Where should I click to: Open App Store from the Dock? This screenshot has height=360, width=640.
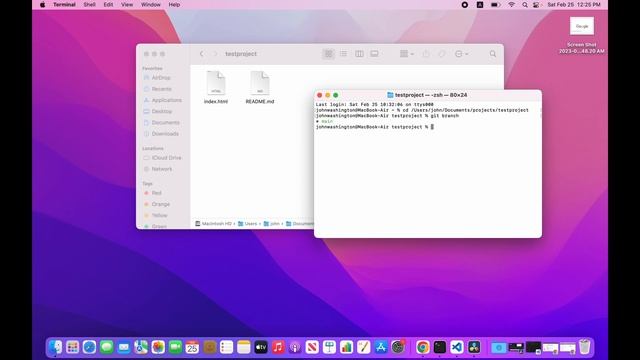[x=381, y=347]
